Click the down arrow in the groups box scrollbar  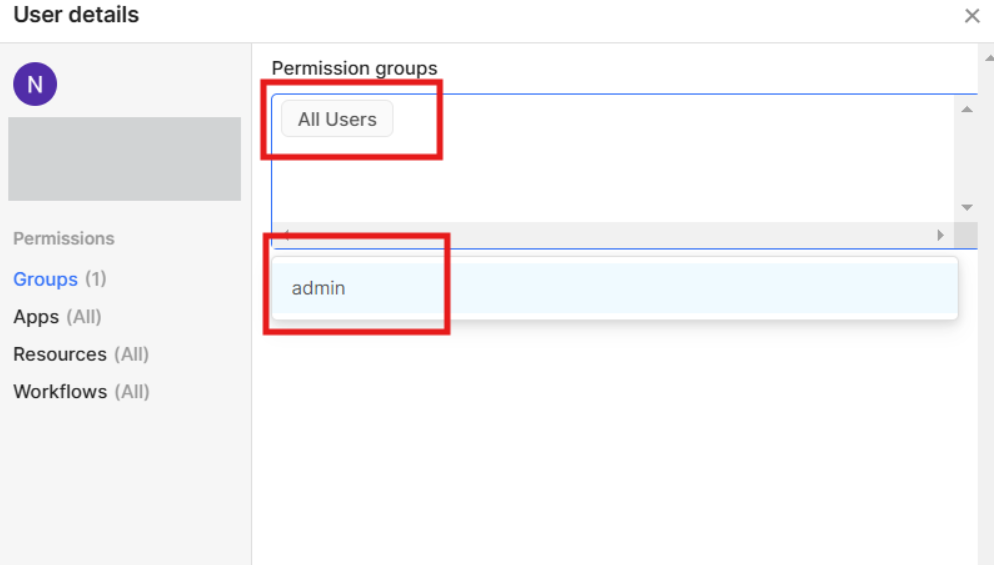[967, 207]
